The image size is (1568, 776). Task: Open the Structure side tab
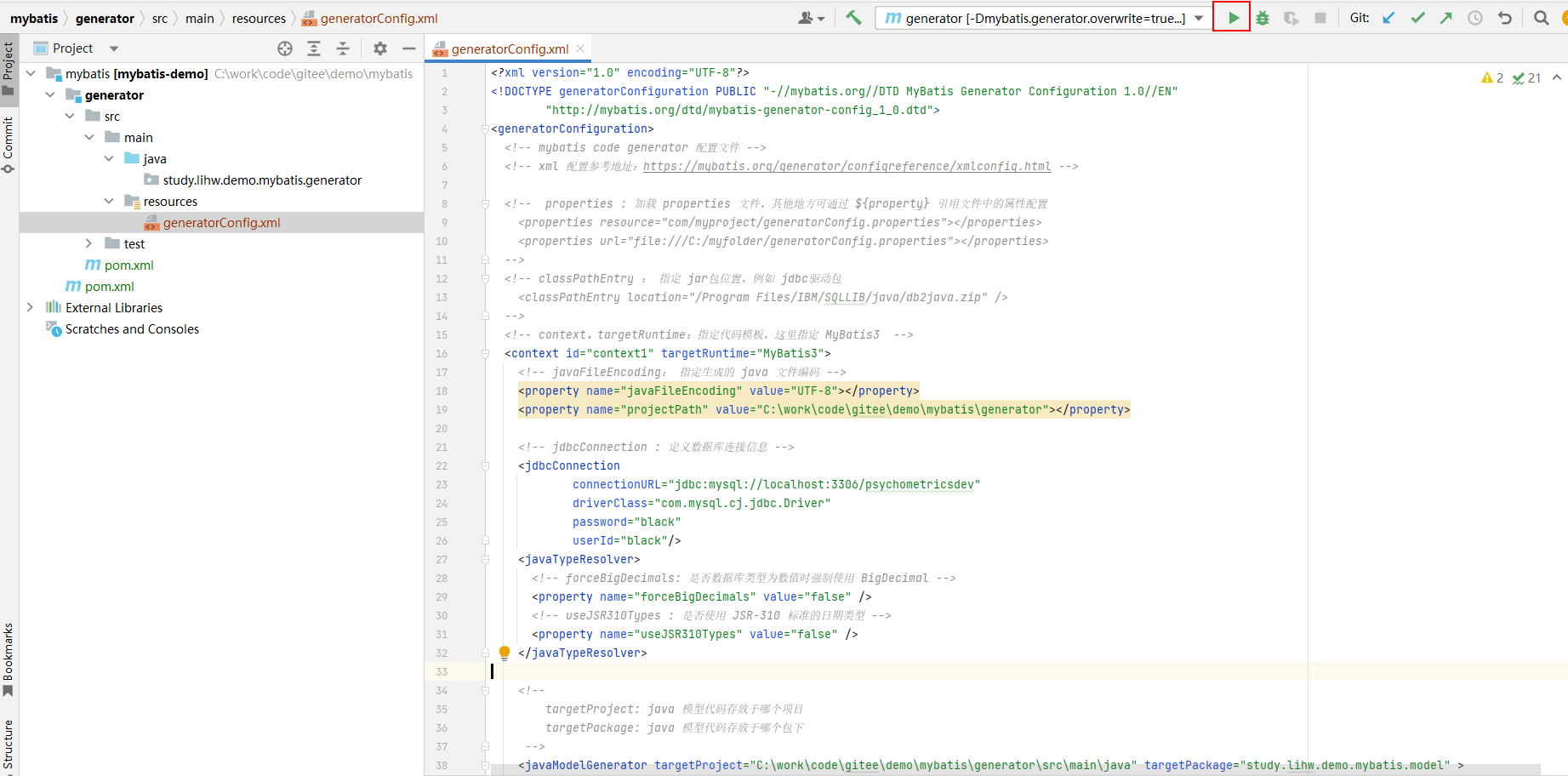[9, 746]
